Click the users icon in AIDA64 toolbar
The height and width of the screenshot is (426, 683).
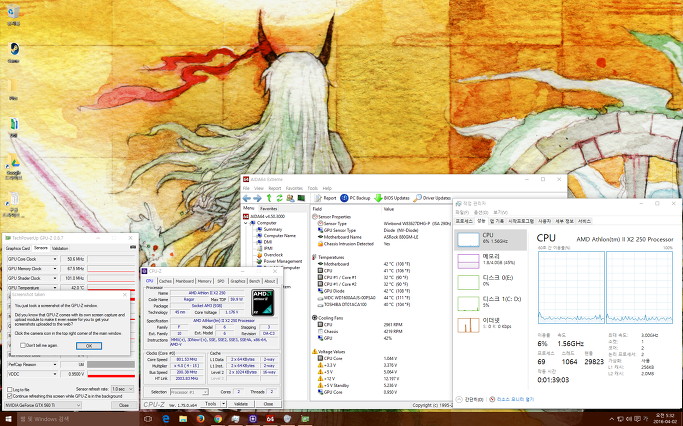coord(290,198)
